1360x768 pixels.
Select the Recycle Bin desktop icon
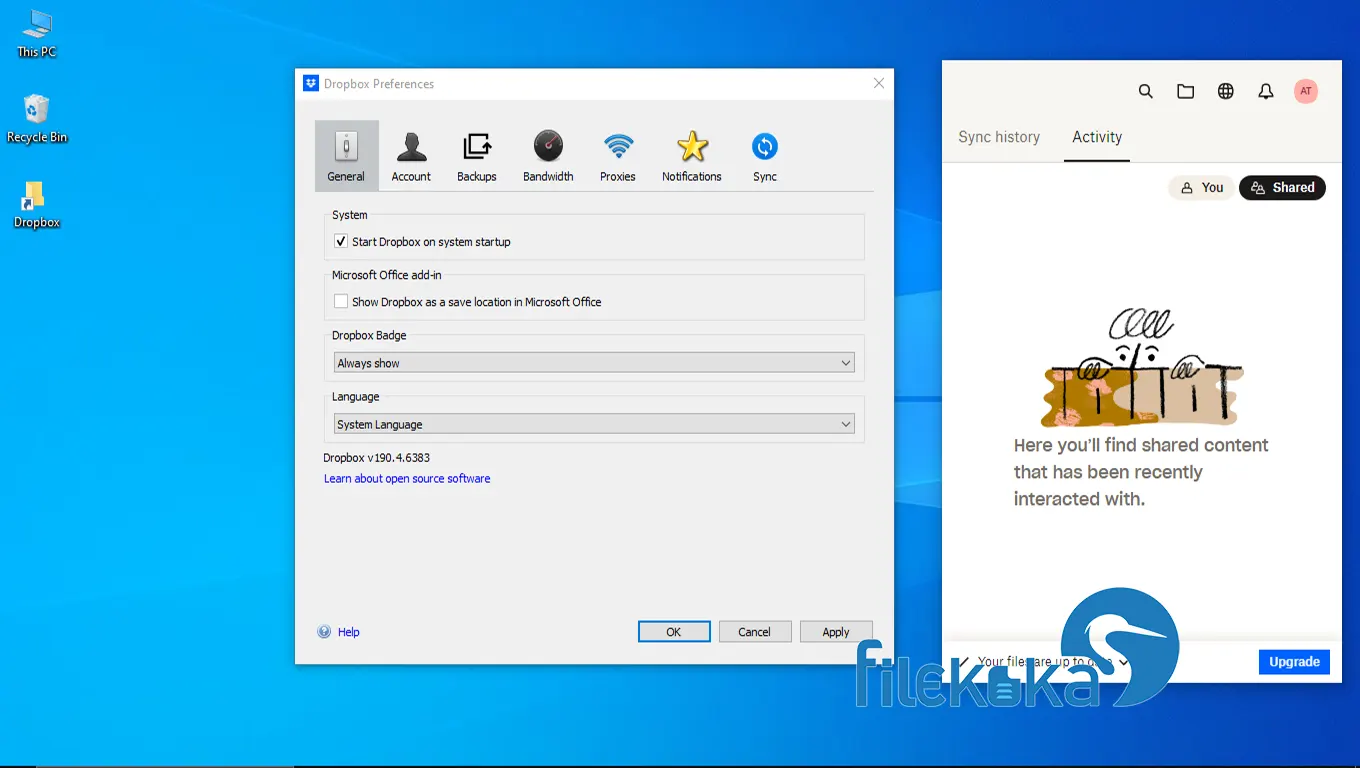coord(37,119)
